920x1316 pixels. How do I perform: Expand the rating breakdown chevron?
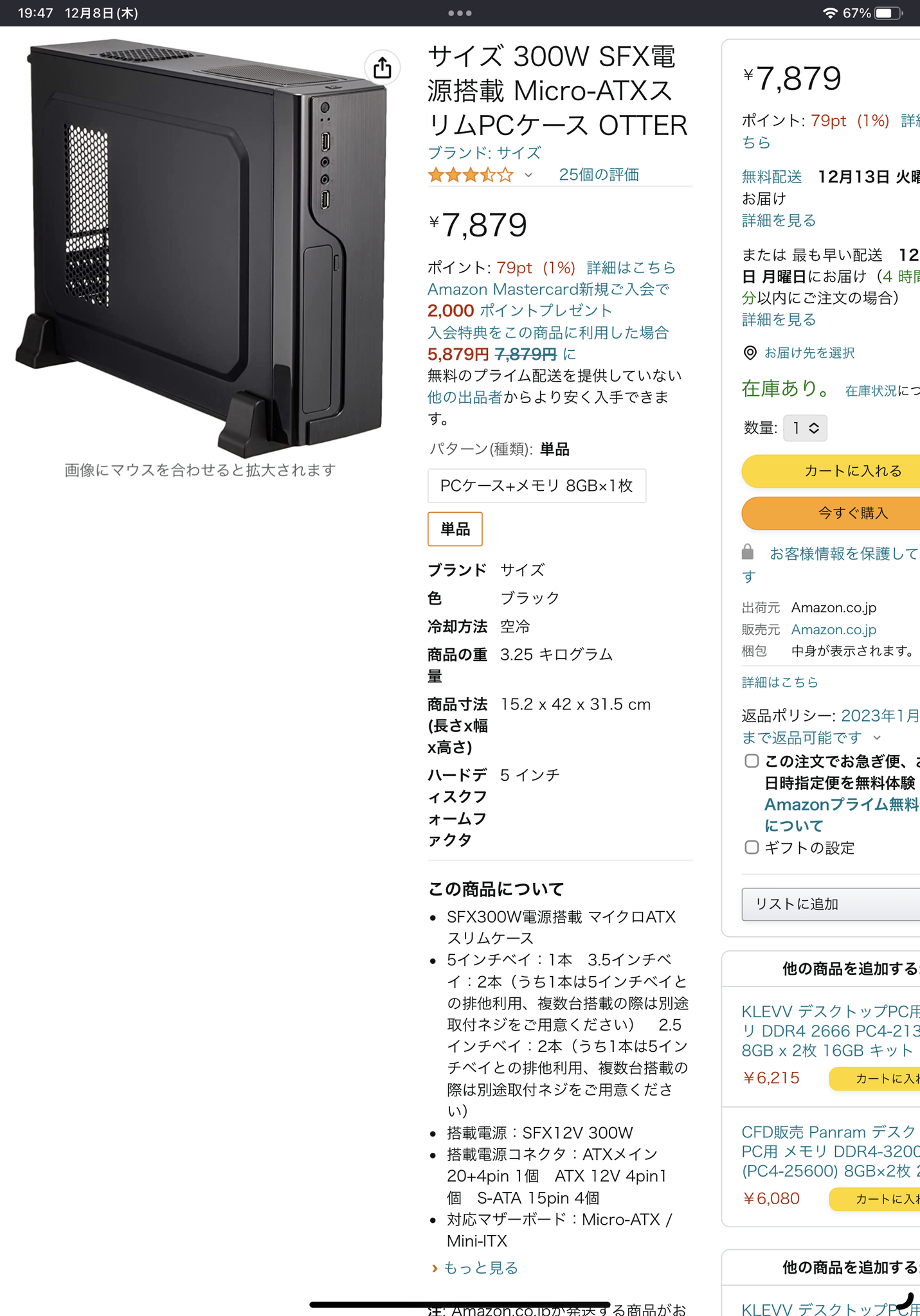(528, 175)
